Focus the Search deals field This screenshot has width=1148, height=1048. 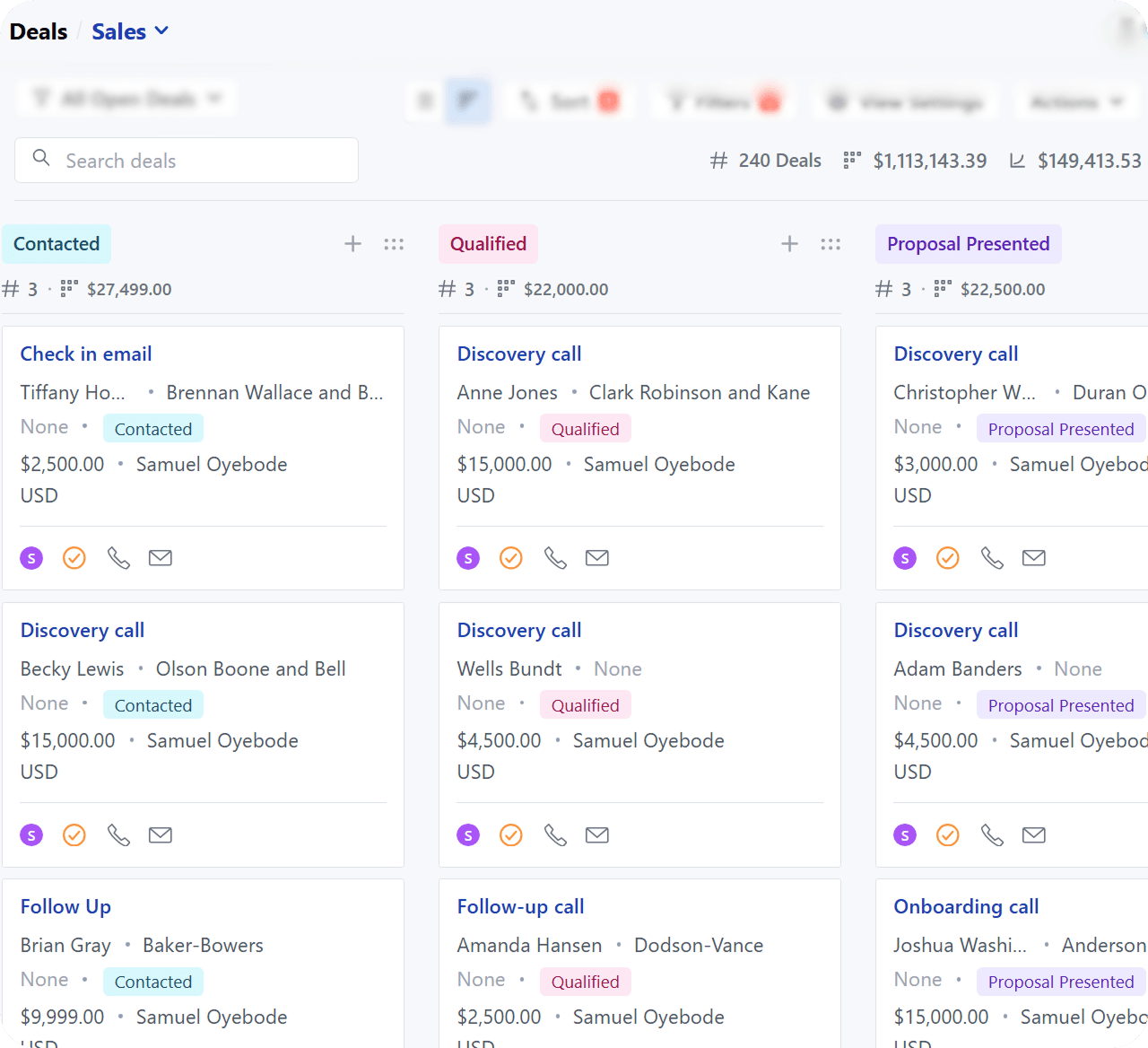coord(187,161)
